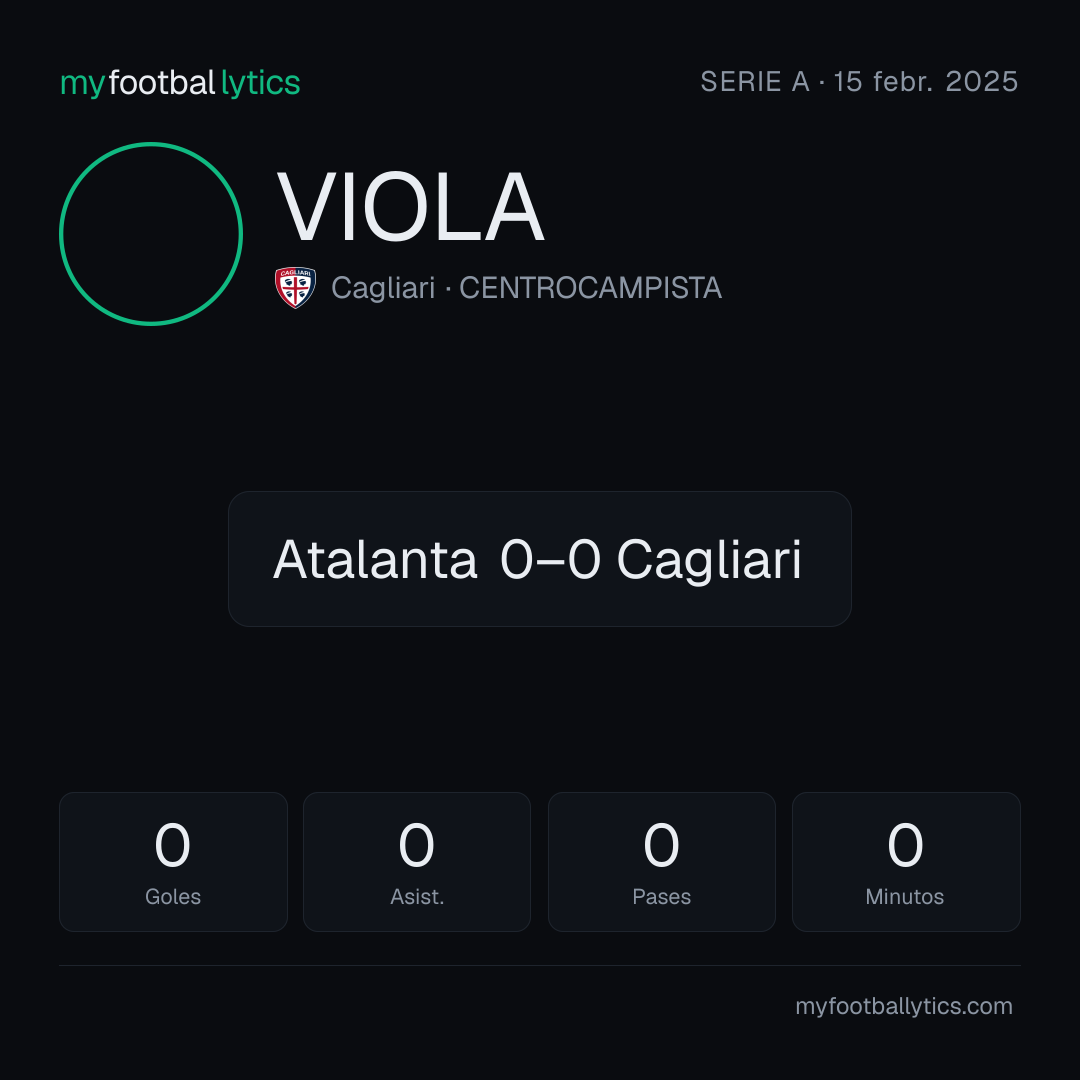The image size is (1080, 1080).
Task: Click the VIOLA player name heading
Action: pos(411,207)
